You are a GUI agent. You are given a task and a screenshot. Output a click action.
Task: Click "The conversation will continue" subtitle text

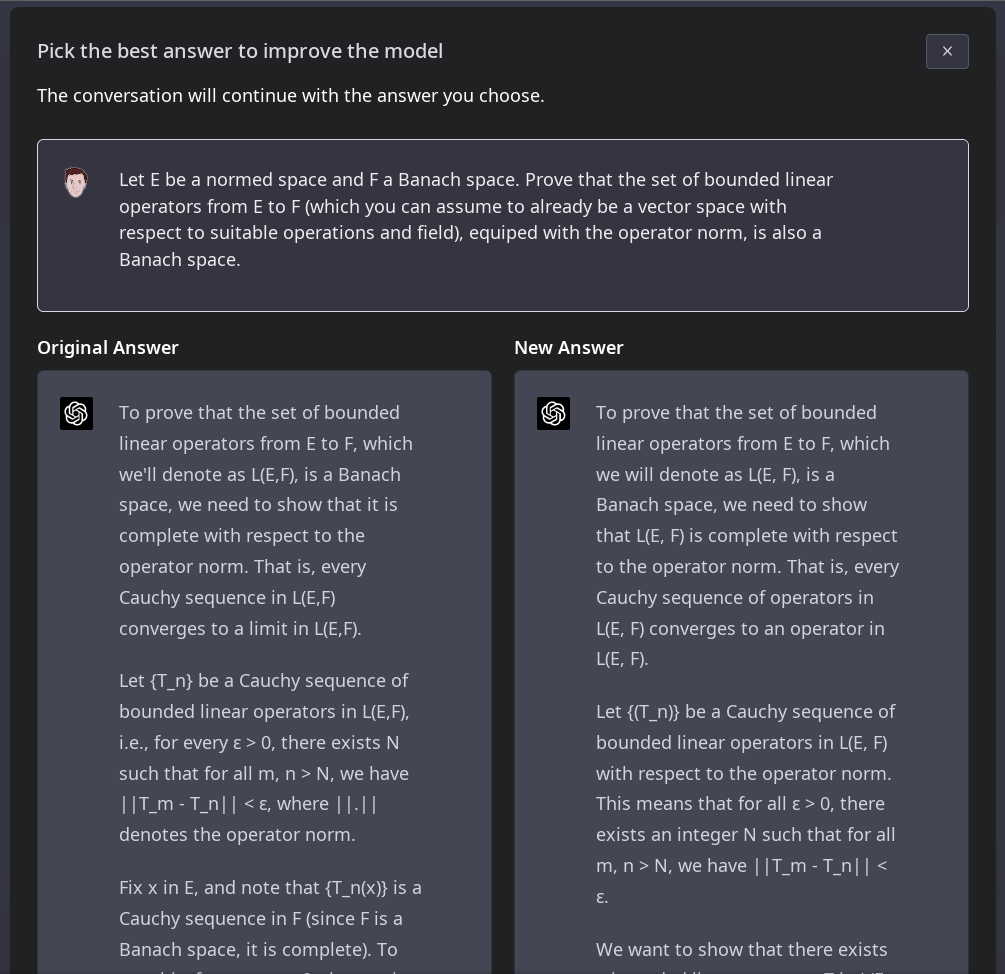pos(290,96)
